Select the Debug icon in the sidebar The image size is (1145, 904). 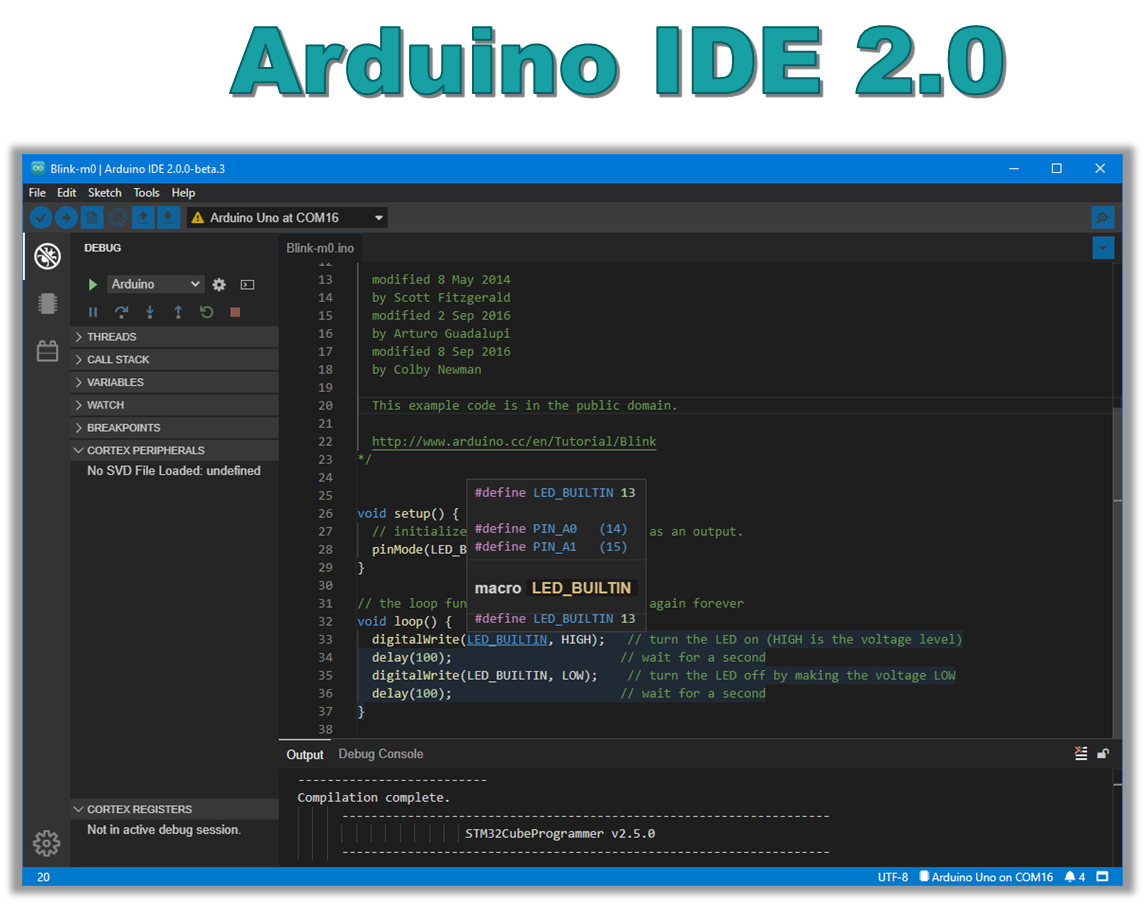47,255
